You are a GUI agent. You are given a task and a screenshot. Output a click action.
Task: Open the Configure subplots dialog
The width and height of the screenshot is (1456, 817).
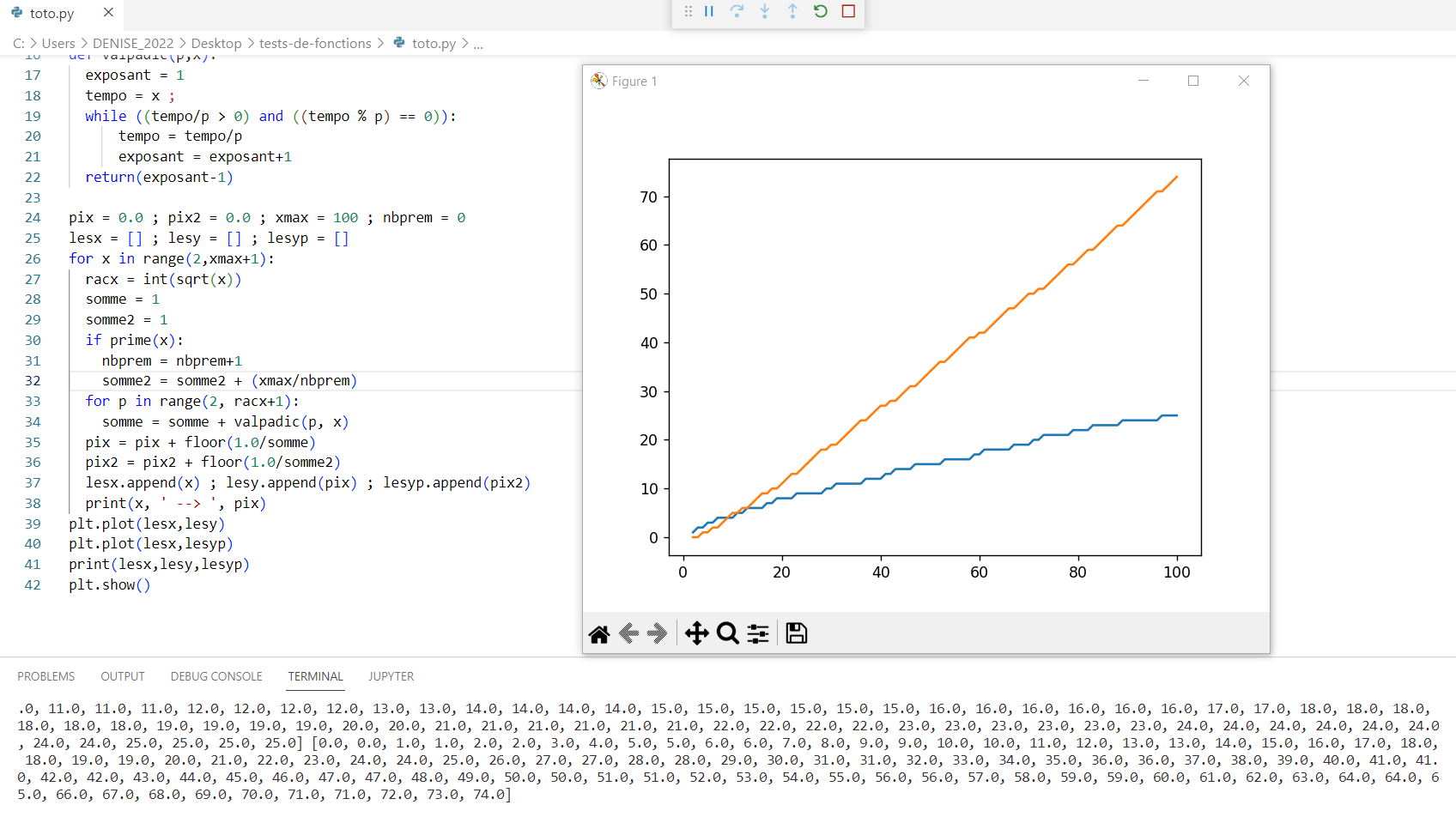(758, 633)
